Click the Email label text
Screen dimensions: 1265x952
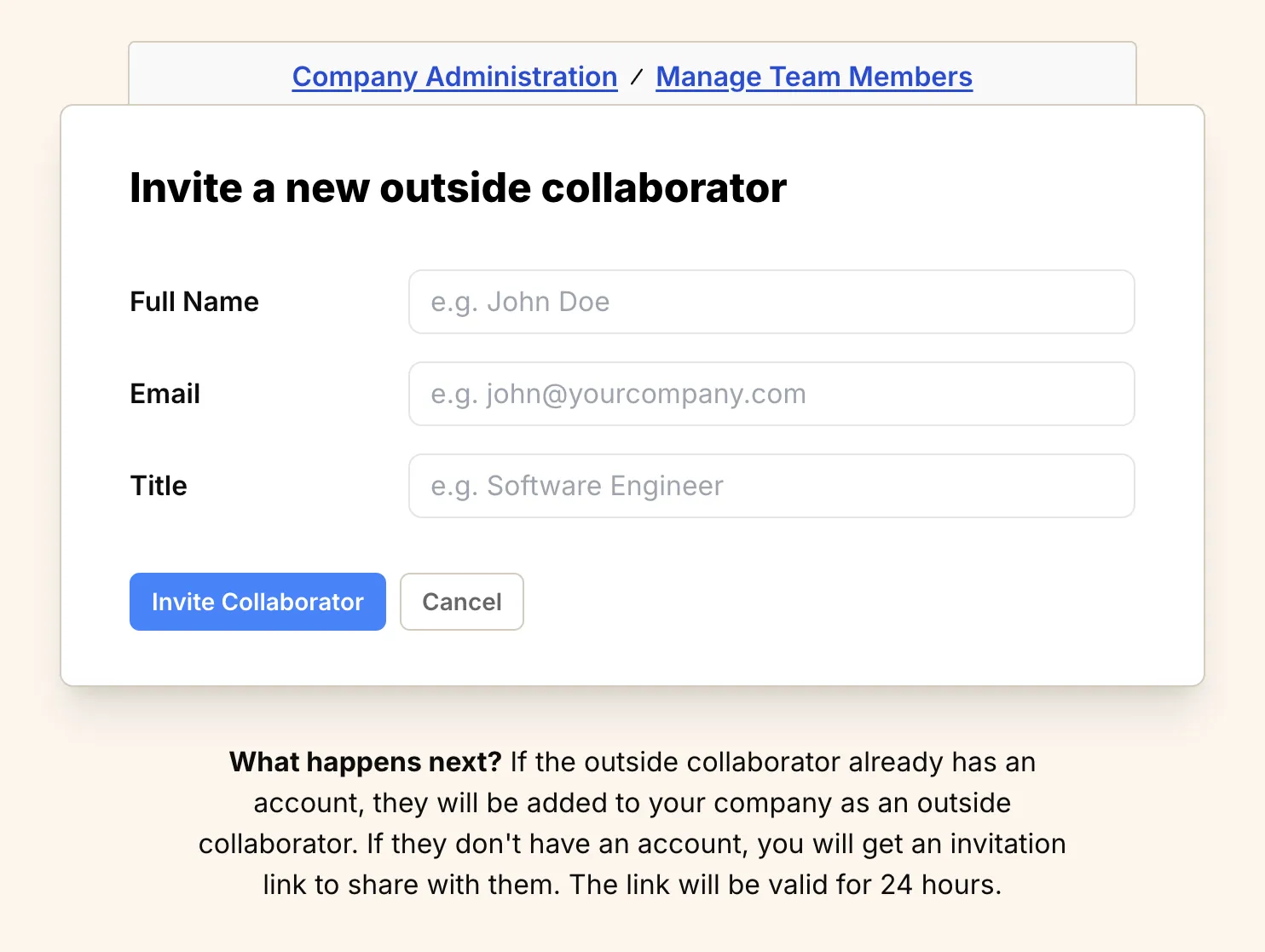(165, 394)
